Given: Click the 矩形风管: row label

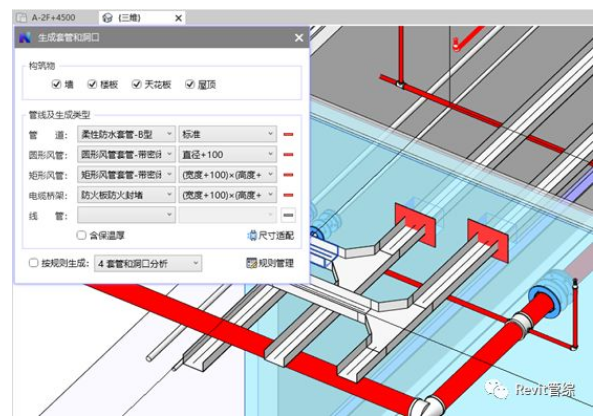Looking at the screenshot, I should point(48,176).
